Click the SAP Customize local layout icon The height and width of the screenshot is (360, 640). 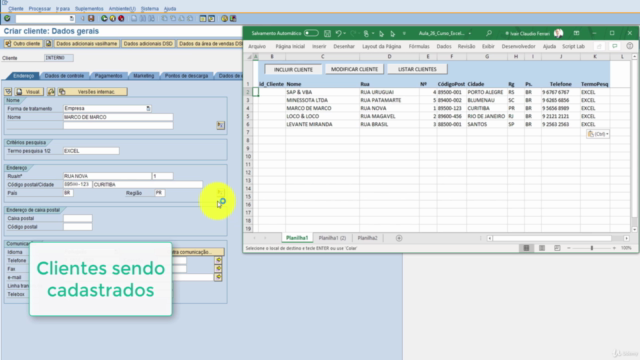(233, 18)
